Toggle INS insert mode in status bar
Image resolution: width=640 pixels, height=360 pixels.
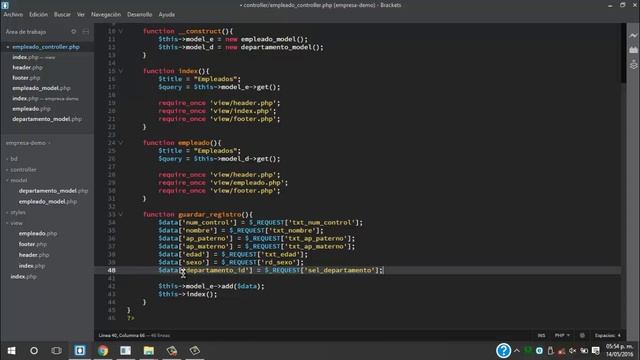click(x=541, y=336)
